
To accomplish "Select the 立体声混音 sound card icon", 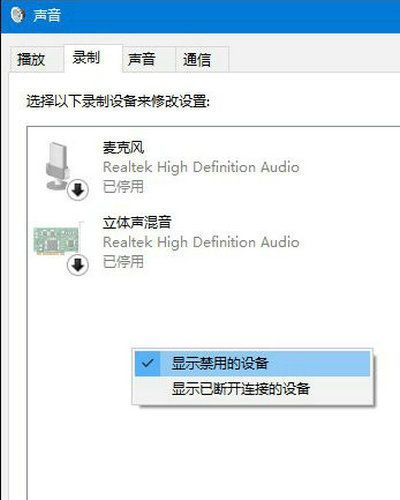I will tap(57, 241).
